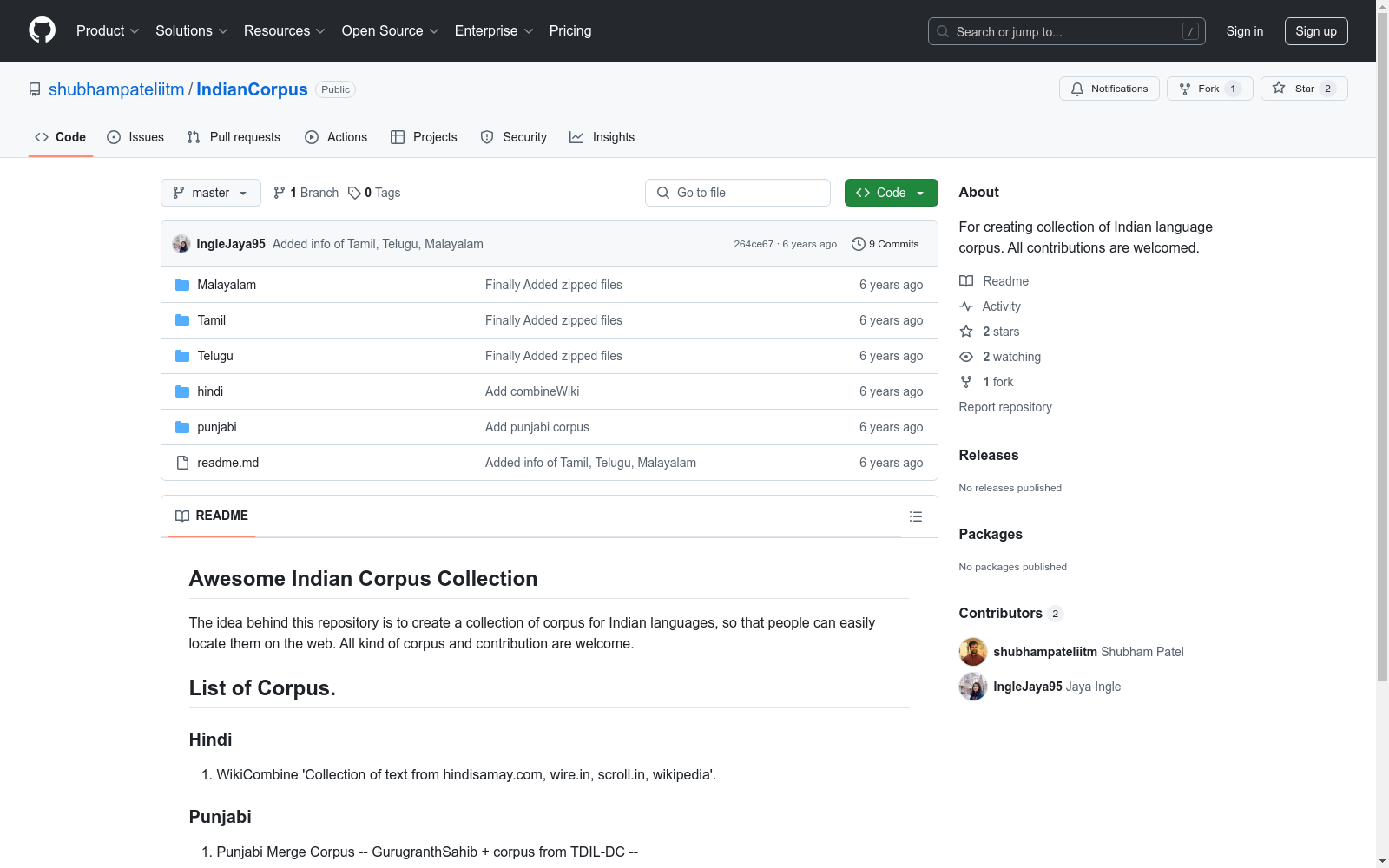Click the pulse icon beside Activity

tap(966, 306)
